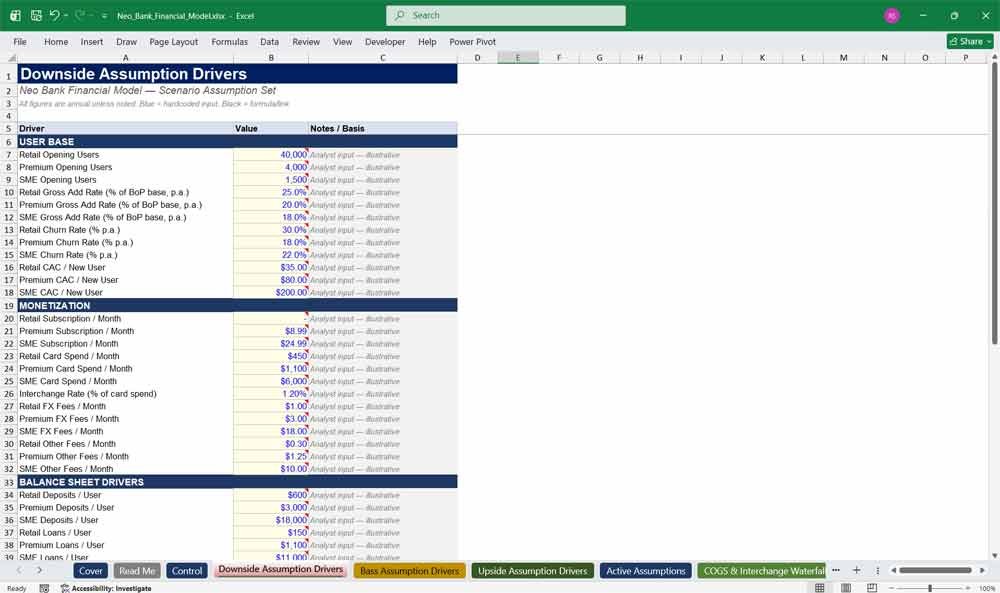
Task: Switch to Normal view
Action: point(820,587)
